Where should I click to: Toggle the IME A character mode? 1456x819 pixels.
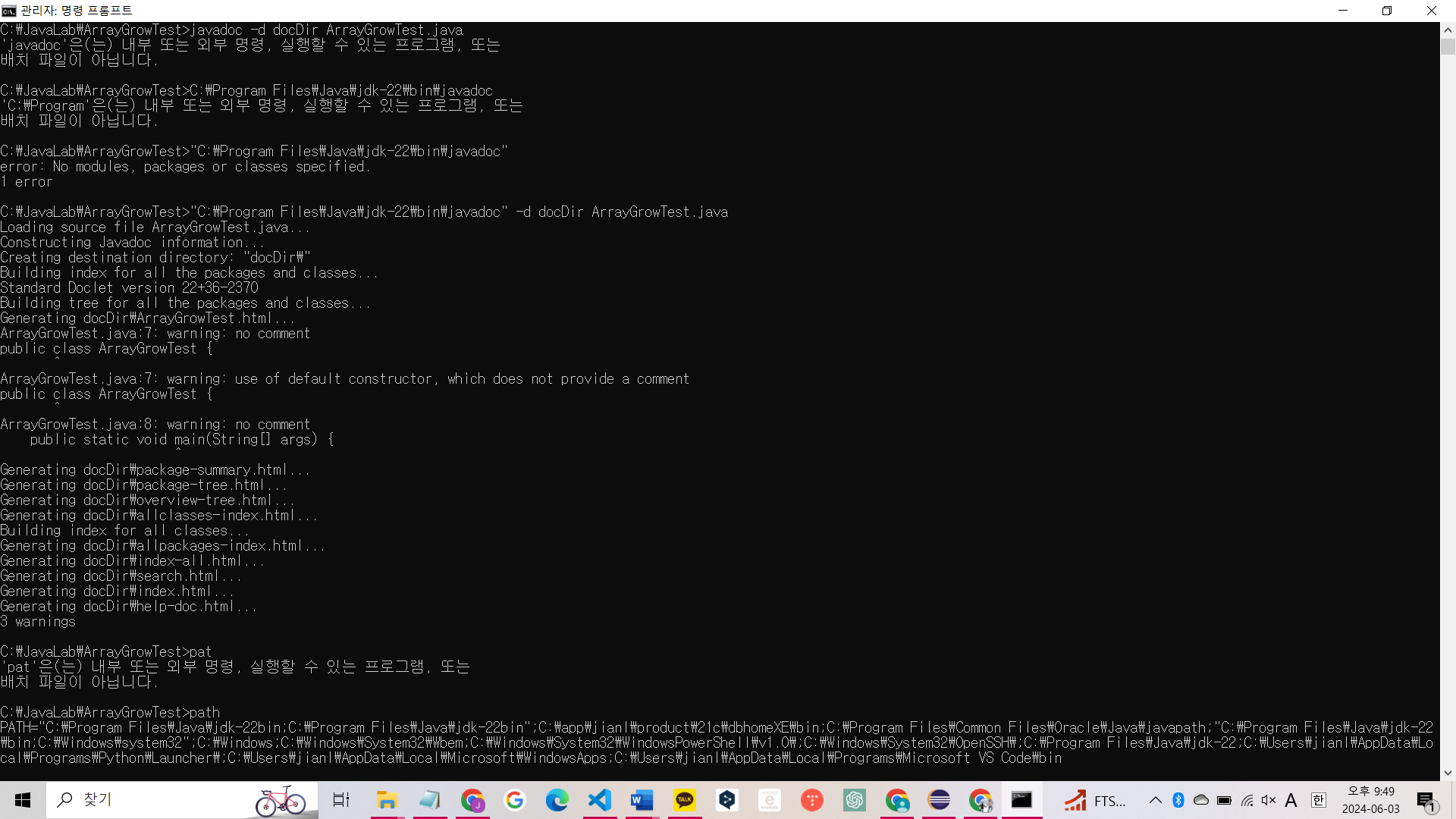(1291, 800)
